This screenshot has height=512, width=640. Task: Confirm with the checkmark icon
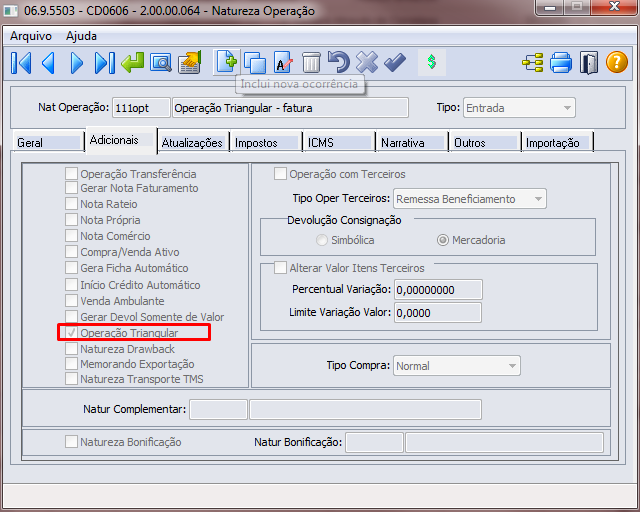pos(395,62)
